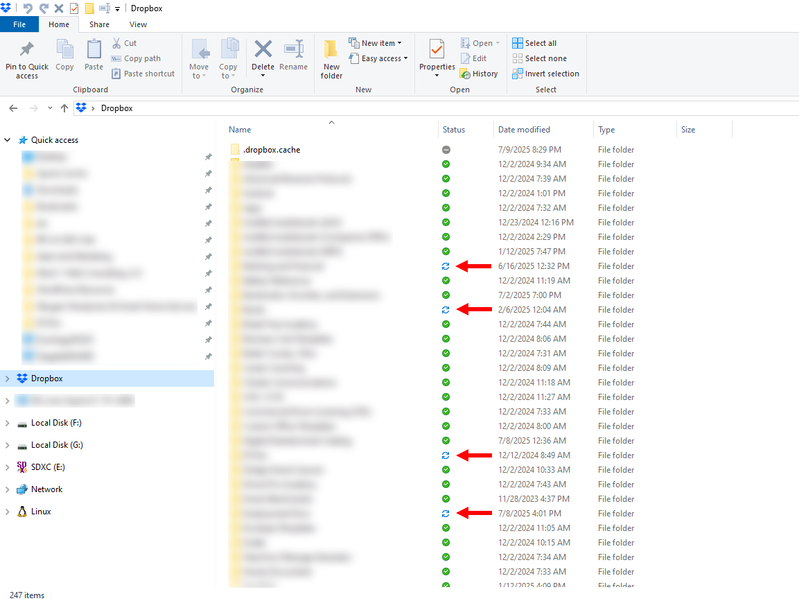
Task: Click date 12/23/2024 12:16 PM cell
Action: coord(536,223)
